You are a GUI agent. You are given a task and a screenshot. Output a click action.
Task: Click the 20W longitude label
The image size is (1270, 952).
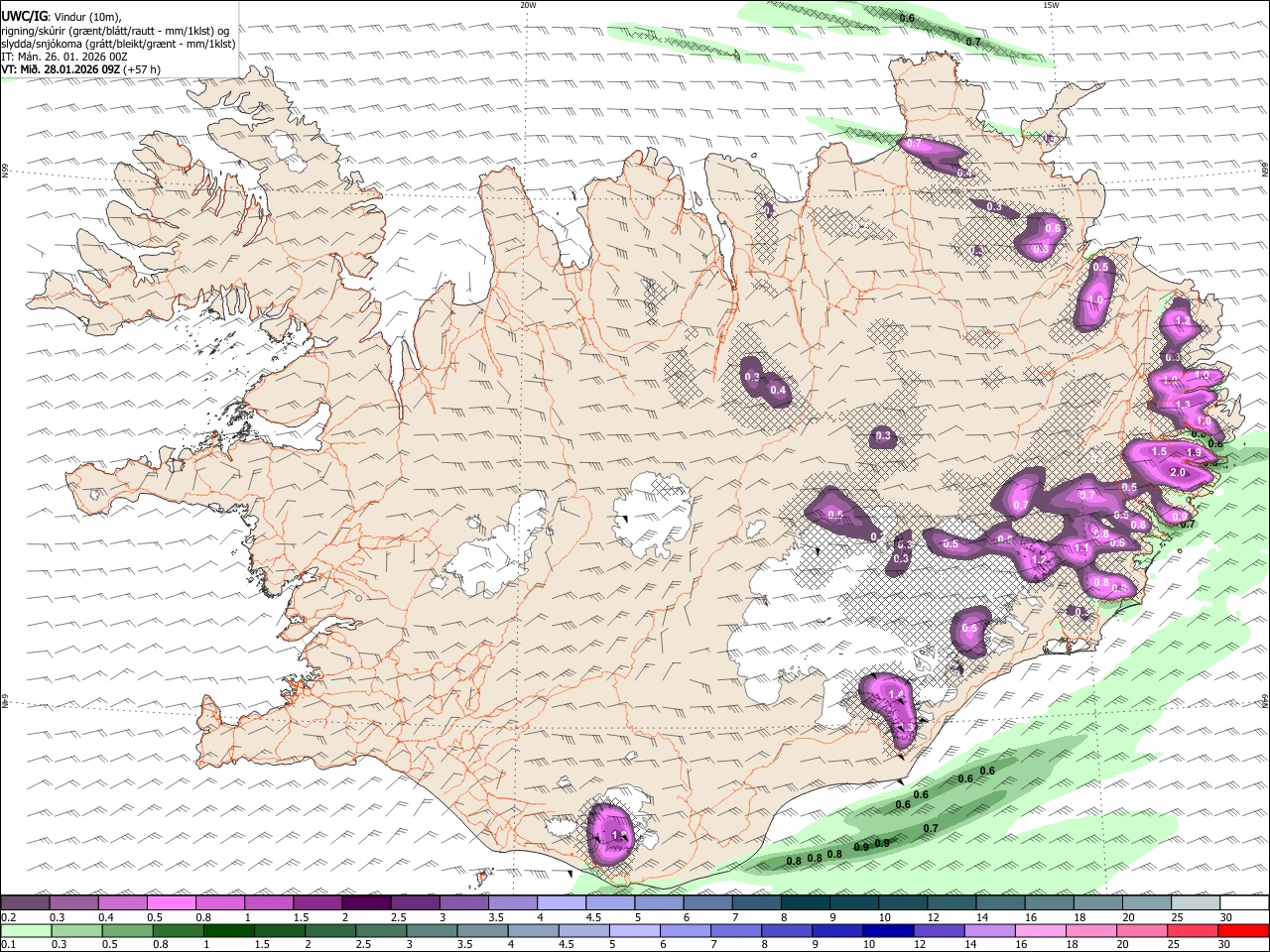click(x=529, y=5)
